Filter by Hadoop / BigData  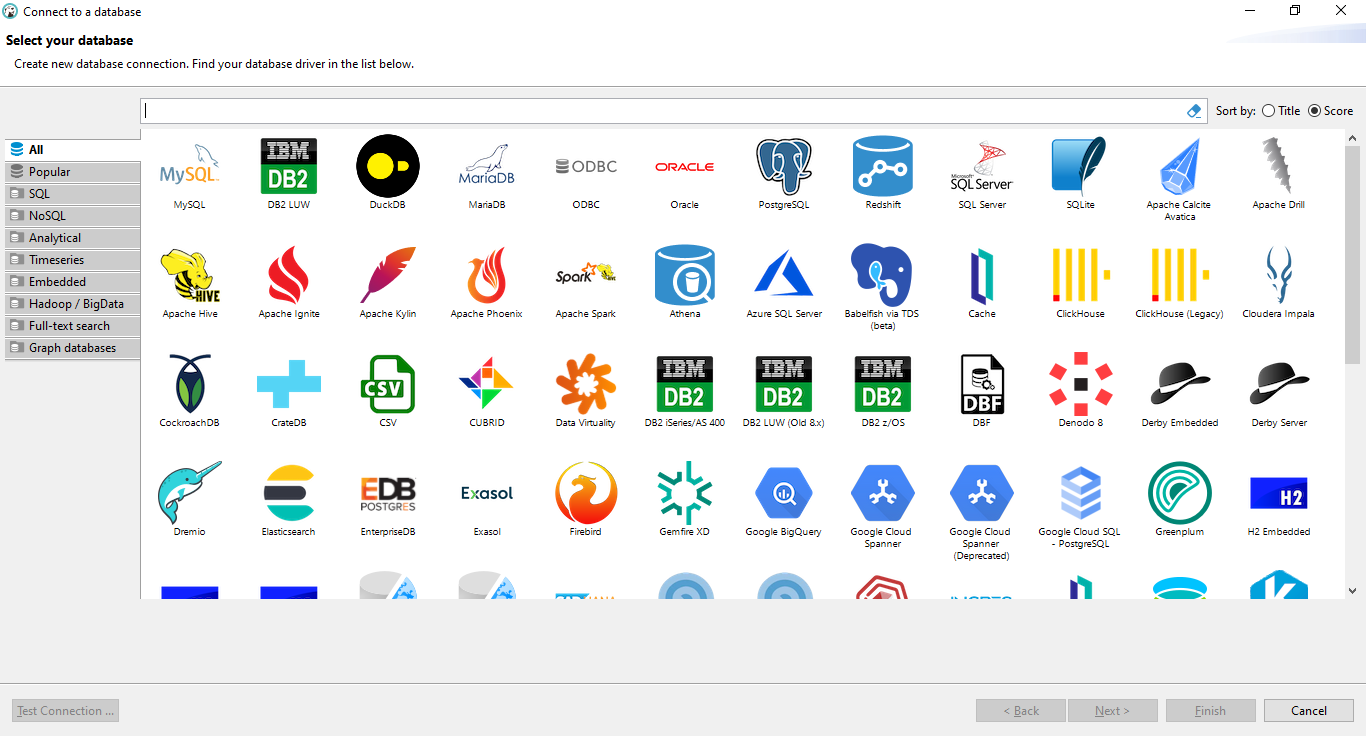(x=73, y=304)
